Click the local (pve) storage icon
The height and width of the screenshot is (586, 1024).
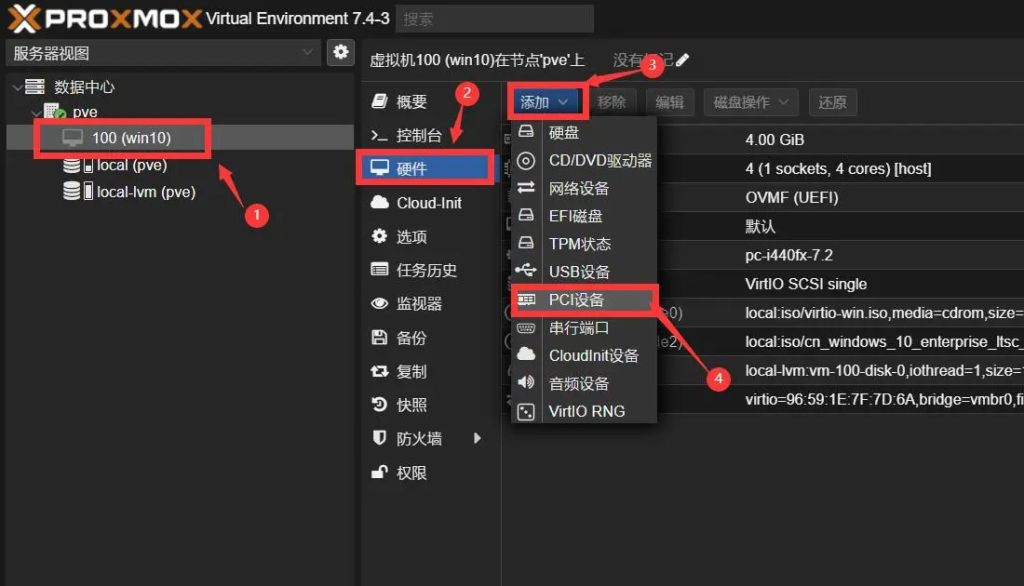pos(78,165)
